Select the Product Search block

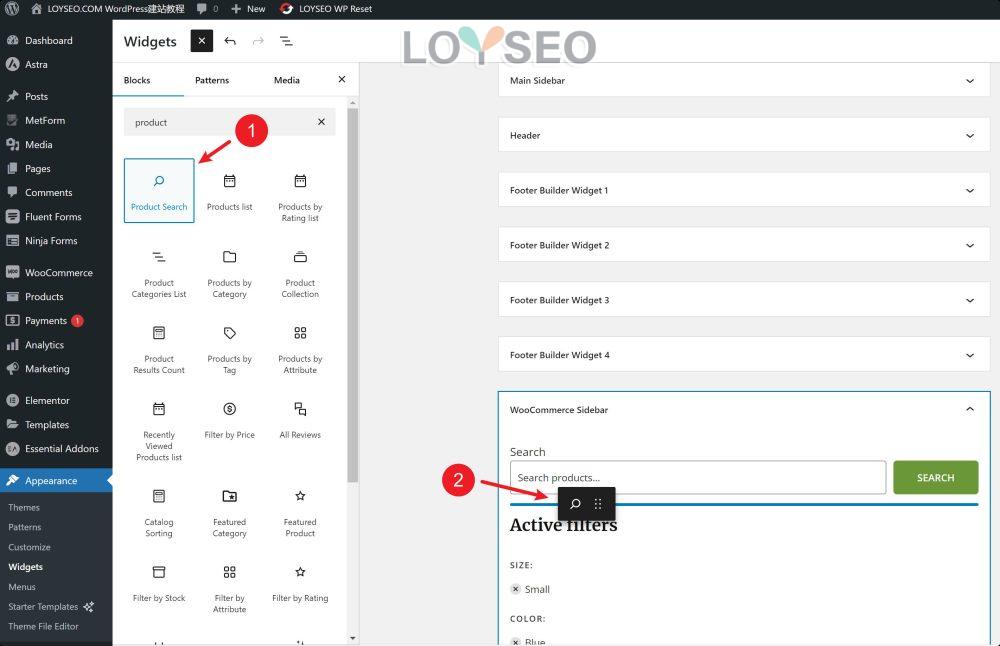coord(158,190)
